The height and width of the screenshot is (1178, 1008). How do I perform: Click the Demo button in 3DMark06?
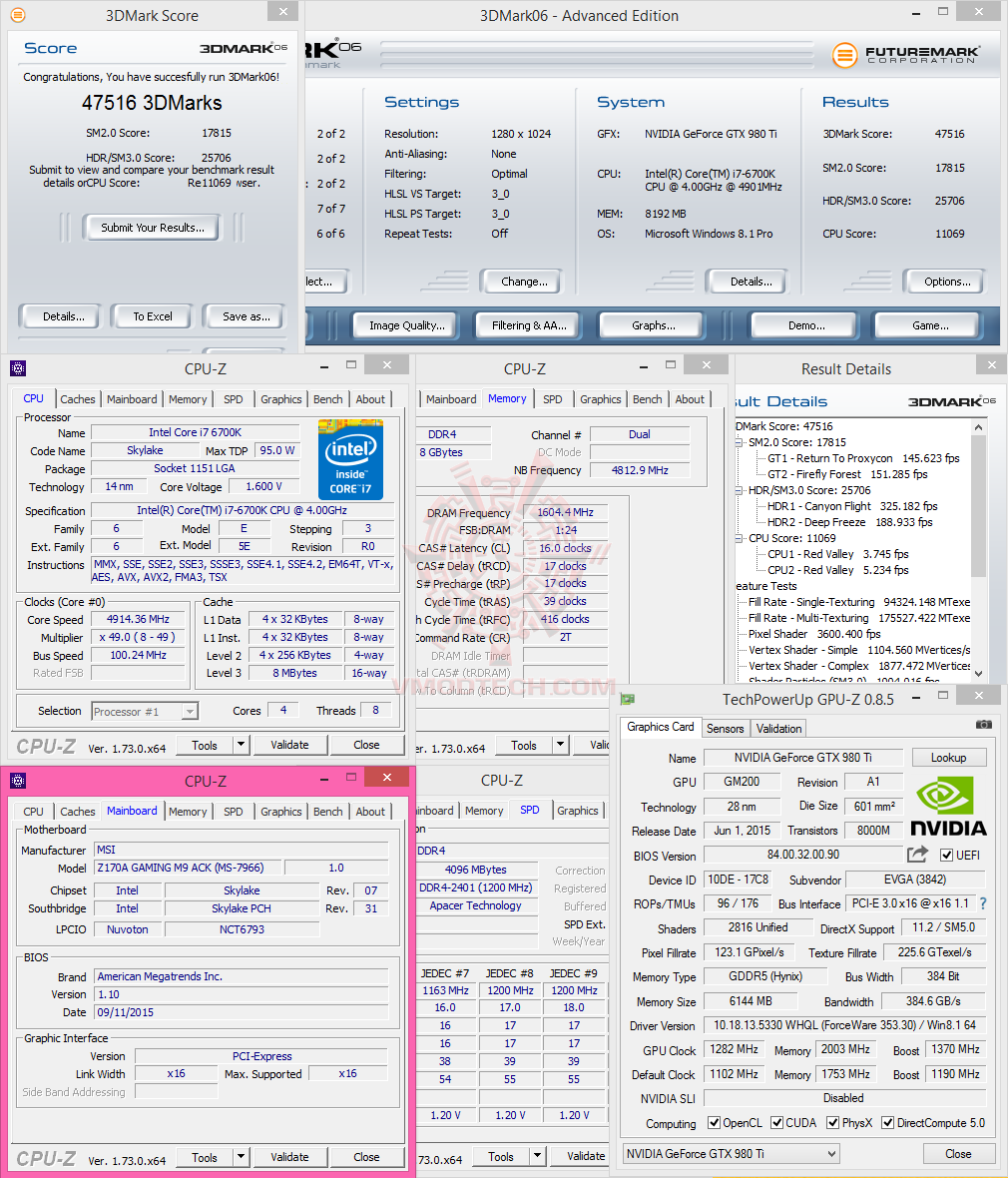pos(806,325)
